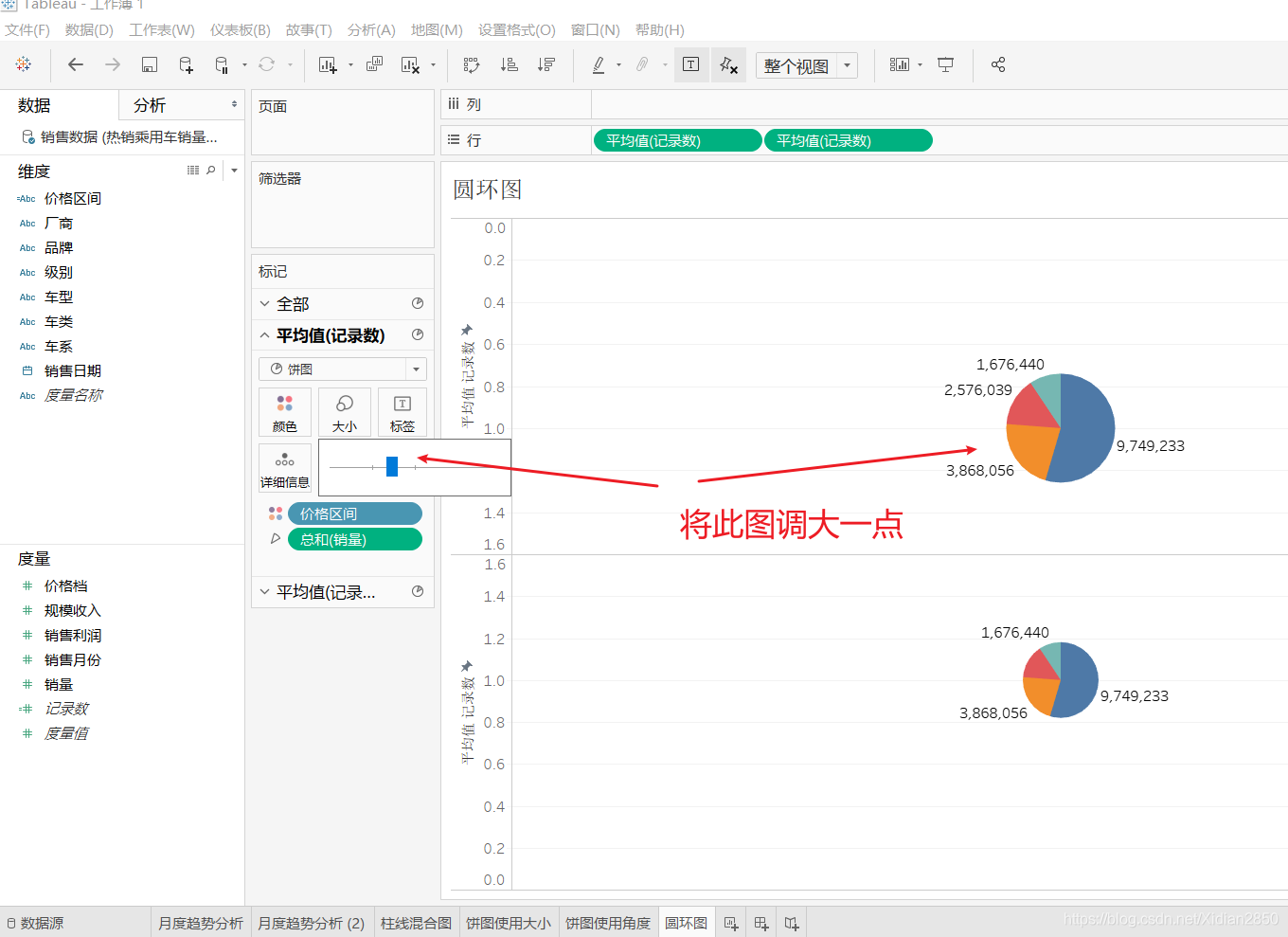Image resolution: width=1288 pixels, height=937 pixels.
Task: Open dropdown arrow next to highlight pen
Action: [618, 65]
